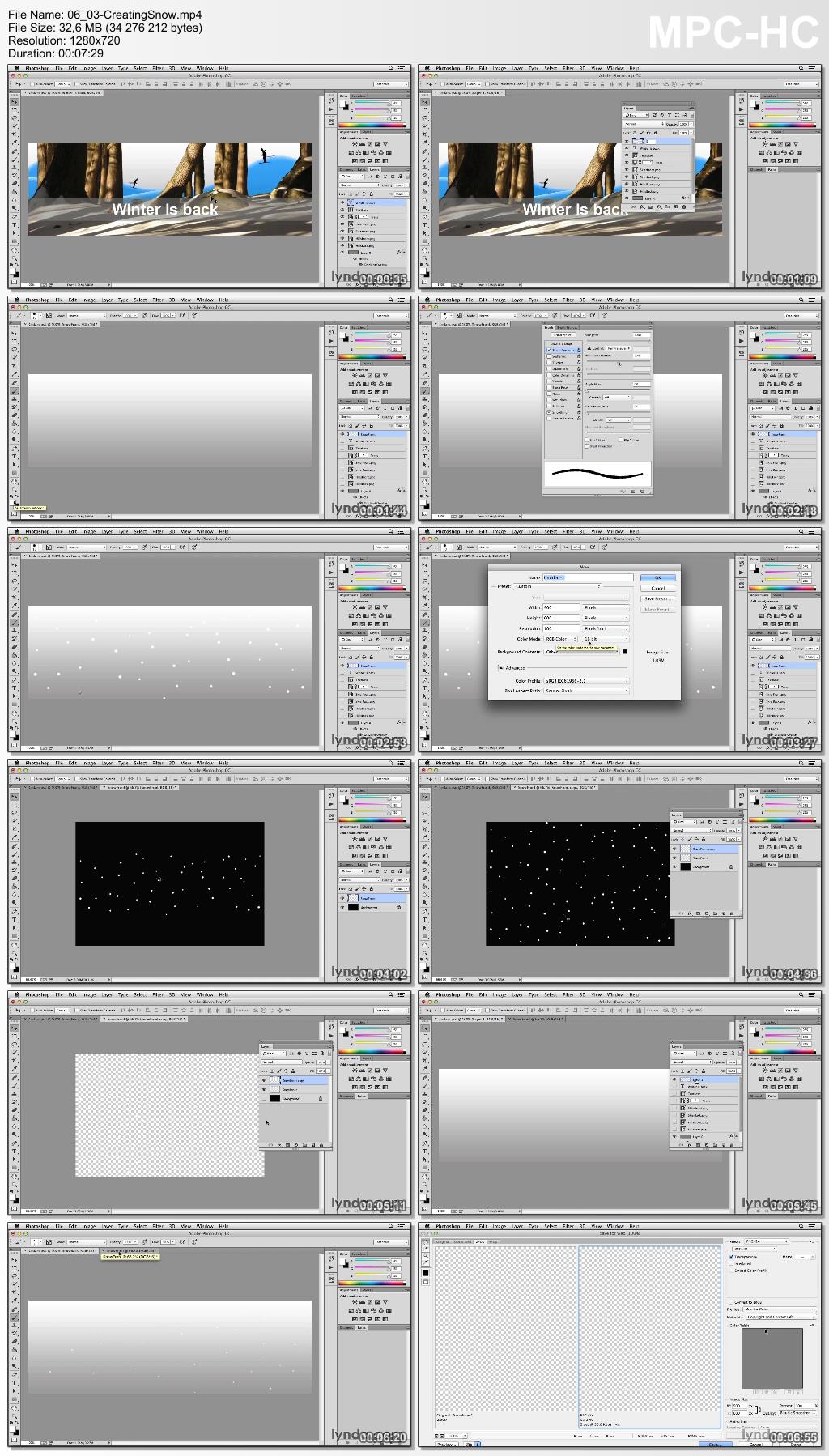Select the Zoom tool in the 00:03:27 frame toolbar
829x1456 pixels.
click(x=425, y=722)
